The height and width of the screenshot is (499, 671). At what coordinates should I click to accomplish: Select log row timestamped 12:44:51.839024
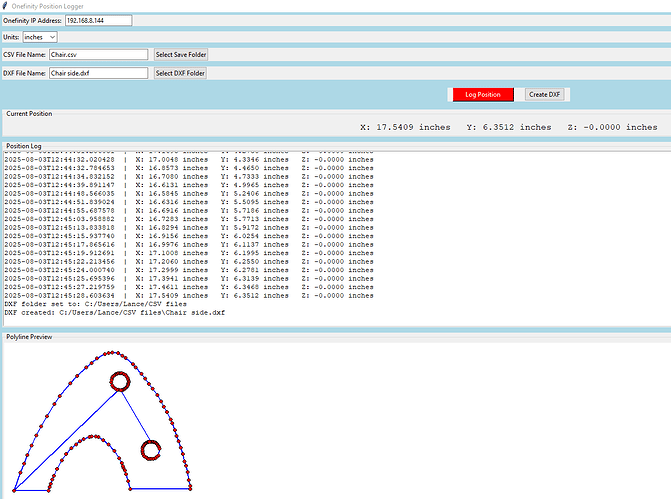189,202
